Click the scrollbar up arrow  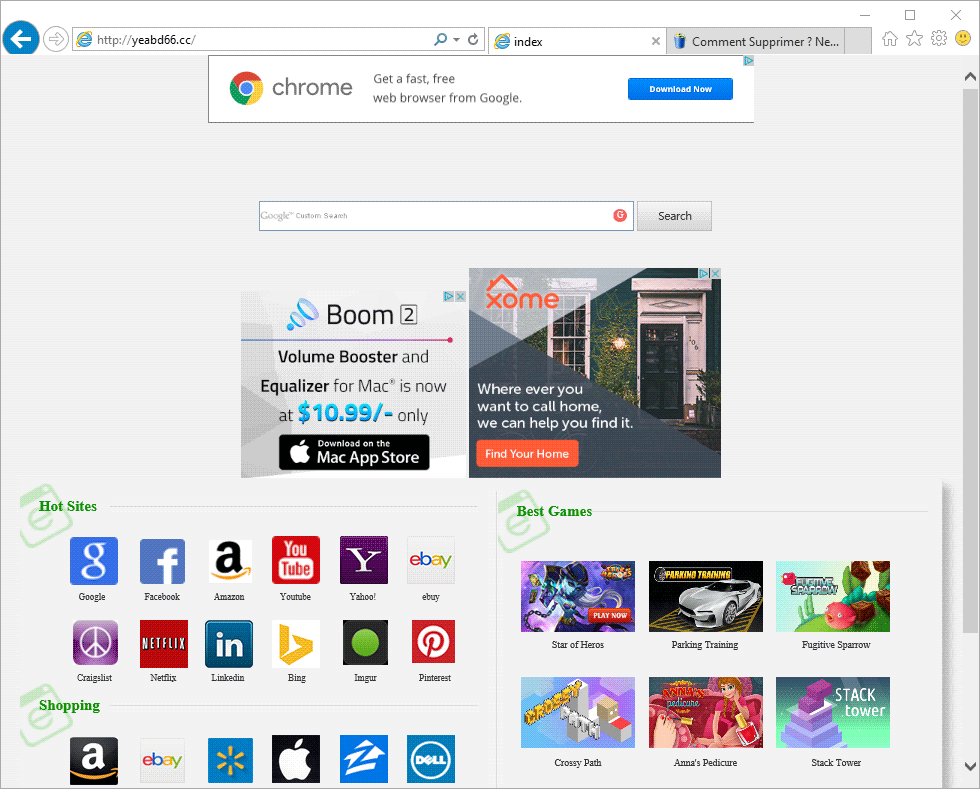(x=970, y=77)
